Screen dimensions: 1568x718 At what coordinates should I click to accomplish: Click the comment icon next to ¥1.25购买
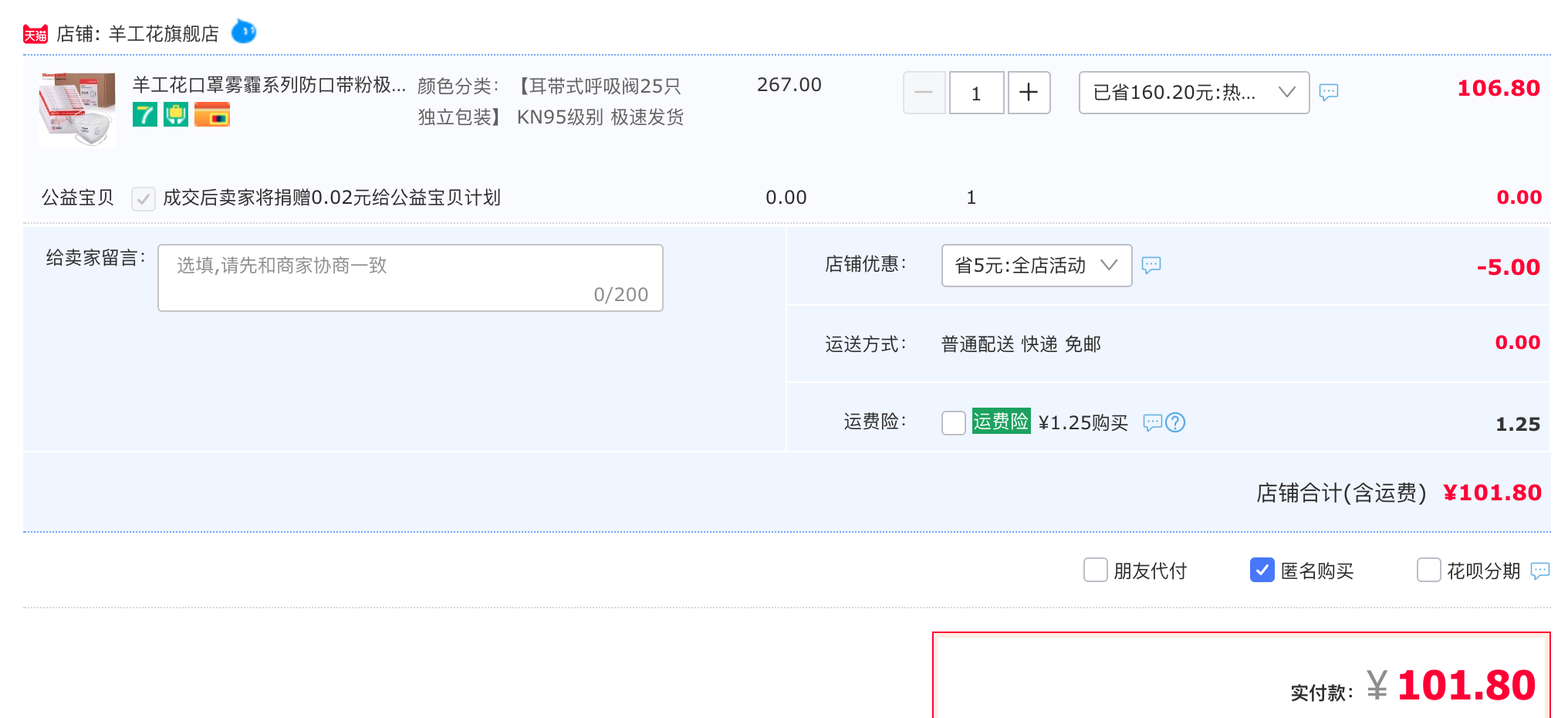(x=1153, y=422)
